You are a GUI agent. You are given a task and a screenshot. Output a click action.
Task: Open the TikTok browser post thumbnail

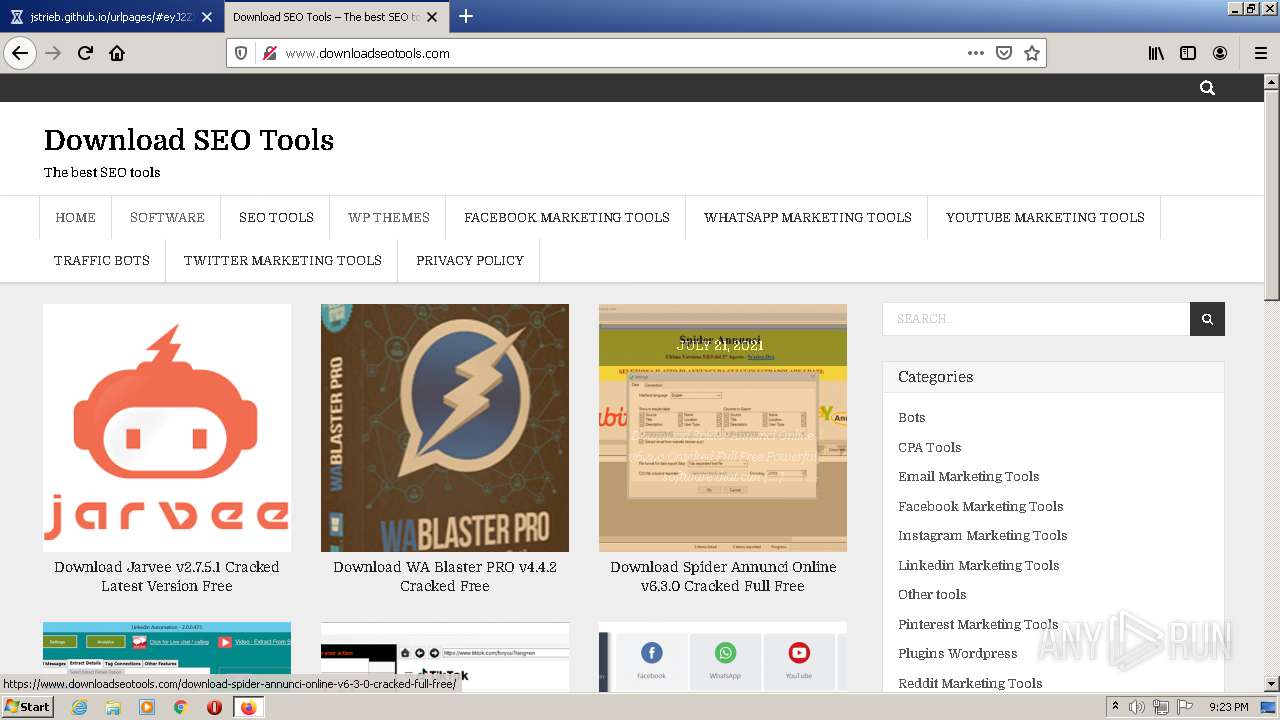[x=445, y=656]
